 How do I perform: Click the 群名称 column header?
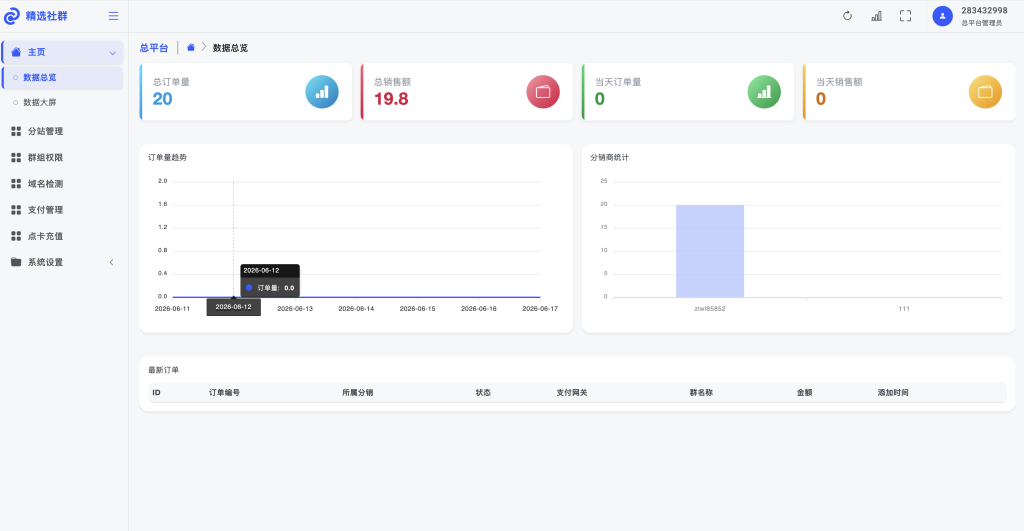701,393
